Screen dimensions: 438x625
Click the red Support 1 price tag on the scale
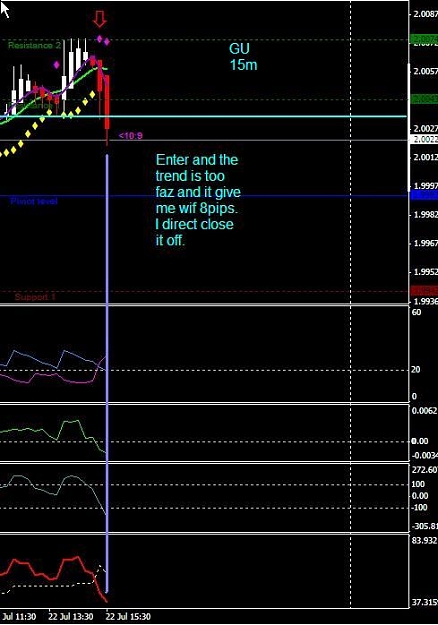424,291
